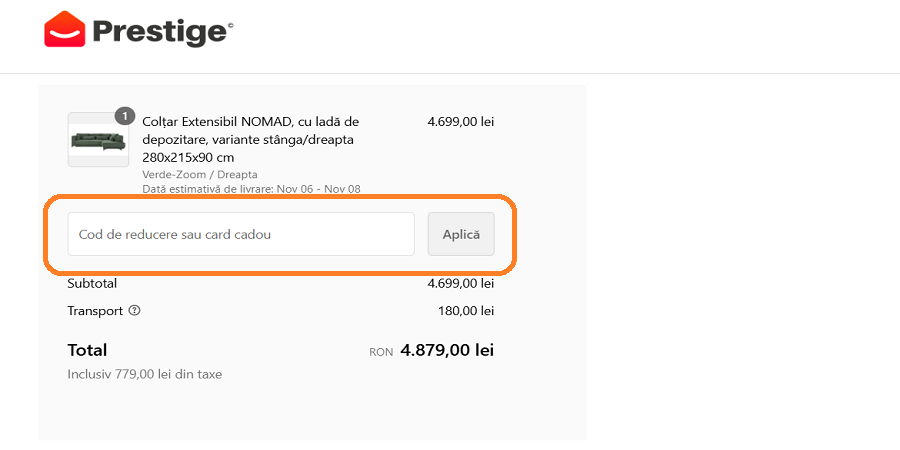Click the Transport label
900x450 pixels.
[95, 311]
